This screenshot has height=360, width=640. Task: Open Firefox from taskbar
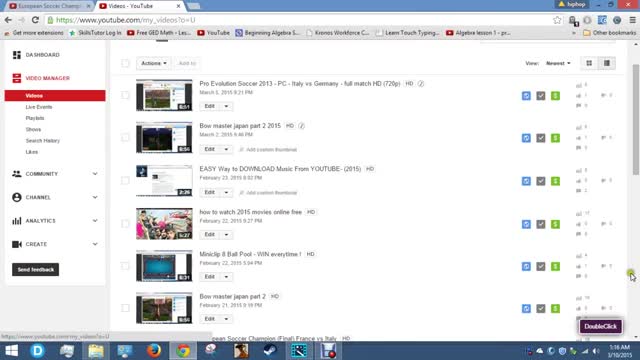[x=154, y=351]
